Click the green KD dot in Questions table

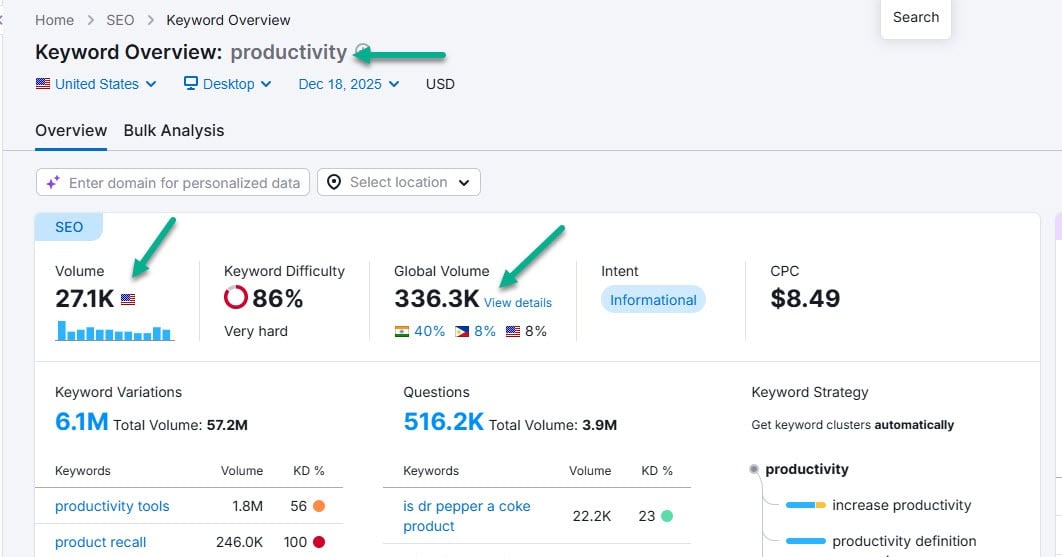click(666, 516)
